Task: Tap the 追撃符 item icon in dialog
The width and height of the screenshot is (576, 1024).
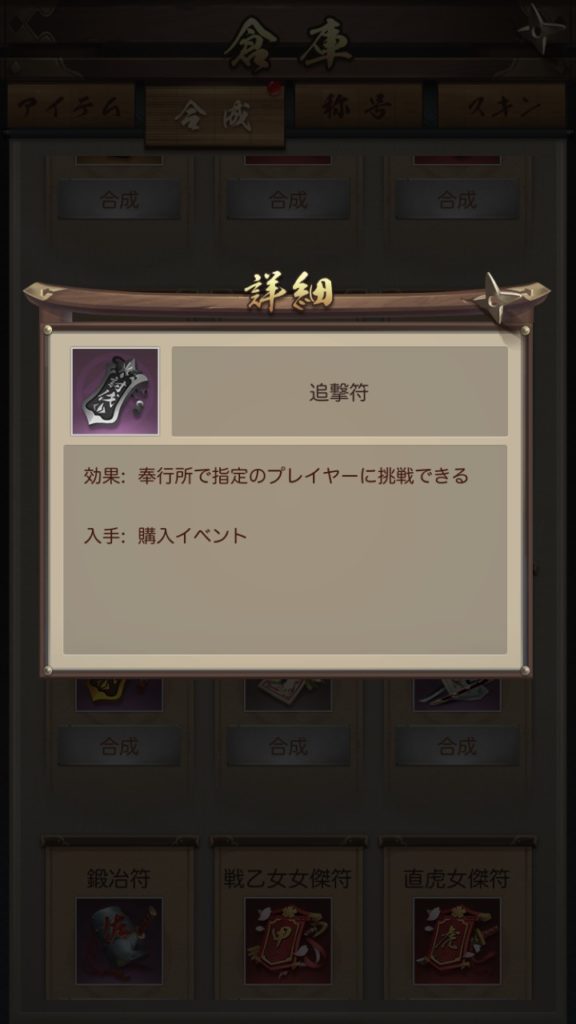Action: (x=115, y=391)
